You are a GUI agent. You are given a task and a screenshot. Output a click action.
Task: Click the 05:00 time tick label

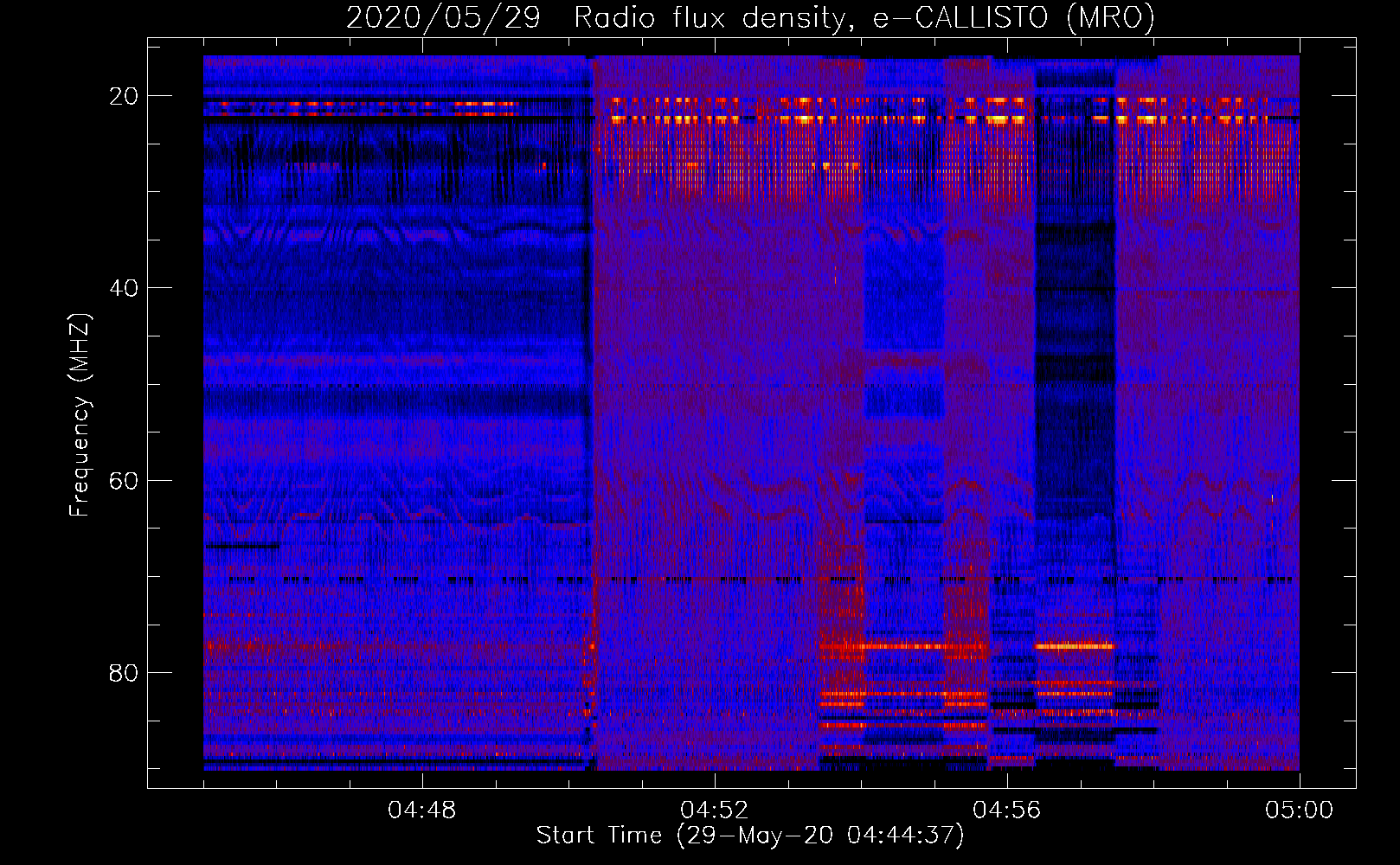point(1300,811)
